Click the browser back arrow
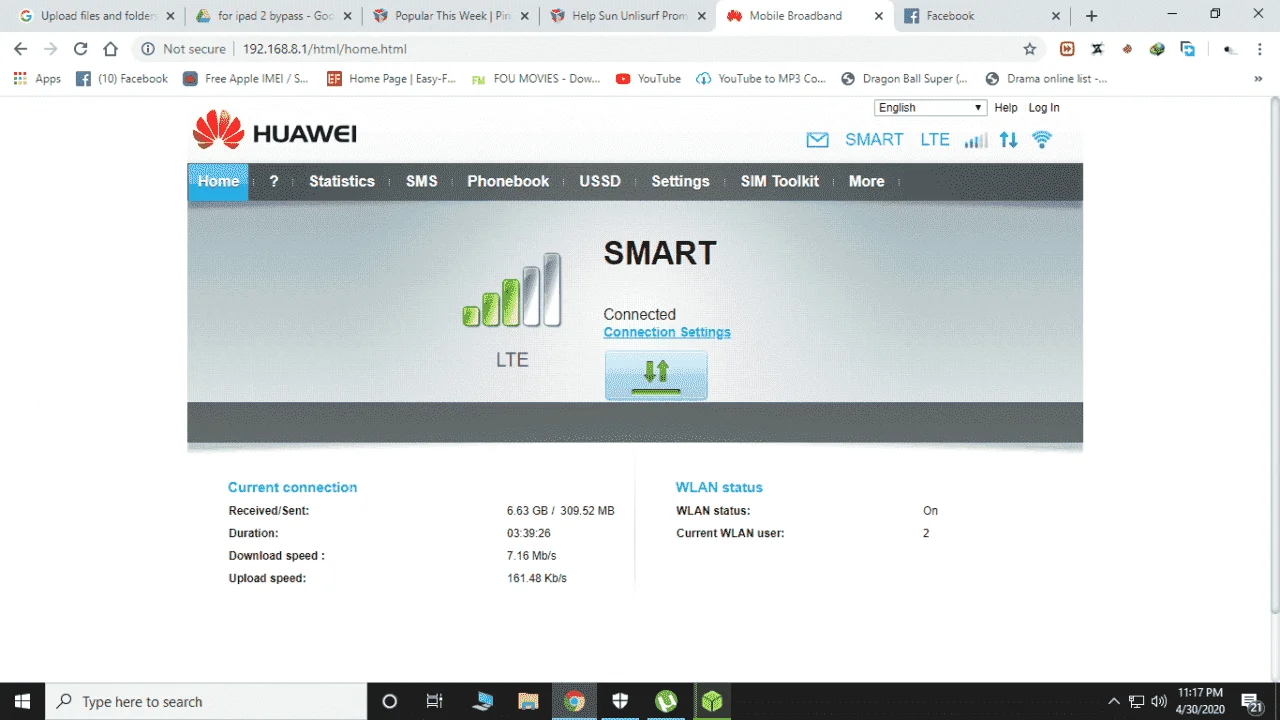Screen dimensions: 1280x720 21,49
